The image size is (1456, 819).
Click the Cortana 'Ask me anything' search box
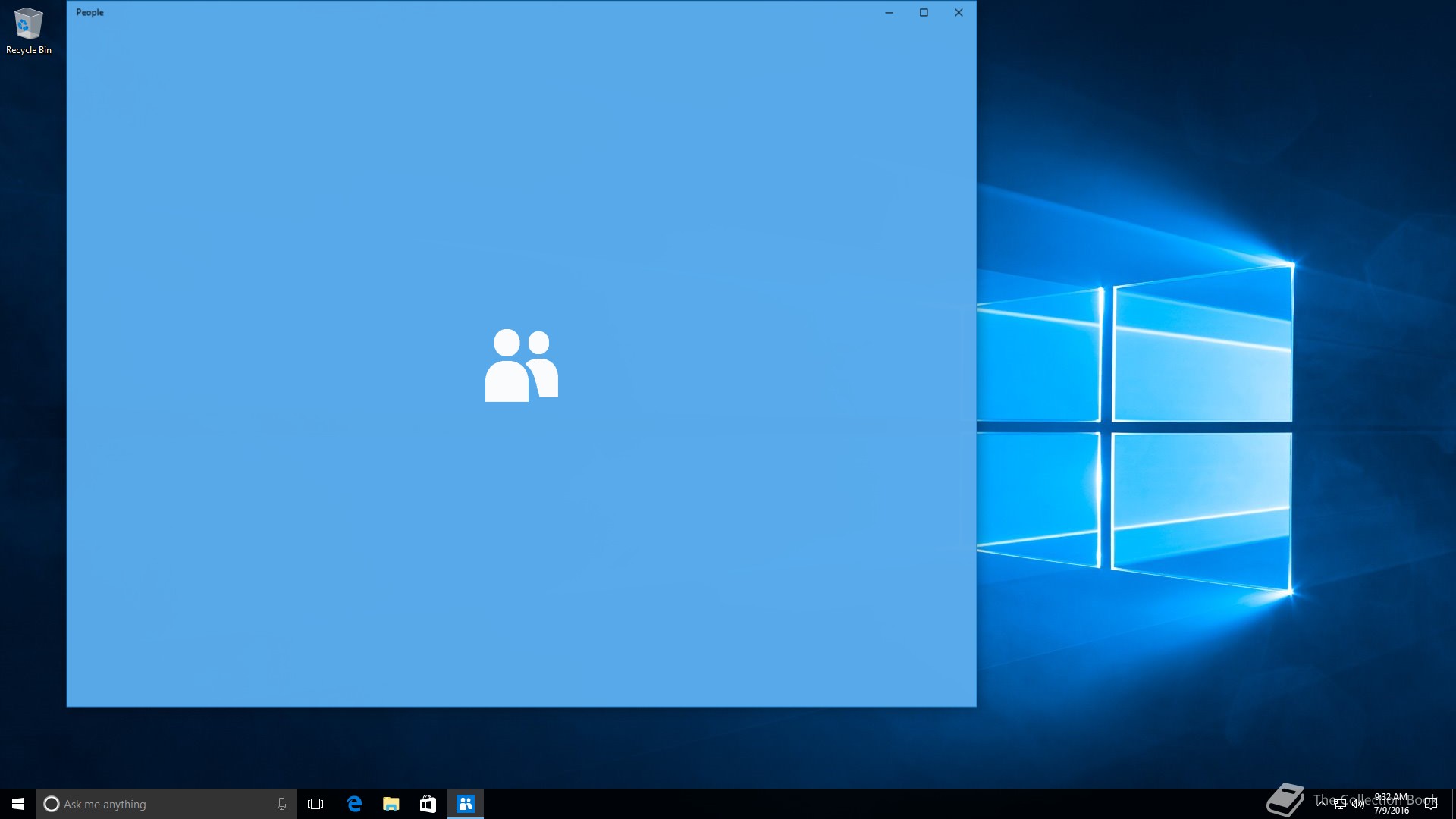click(x=167, y=804)
